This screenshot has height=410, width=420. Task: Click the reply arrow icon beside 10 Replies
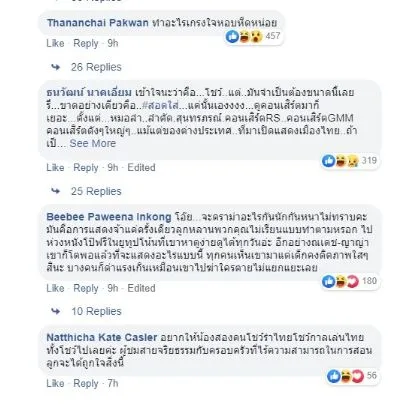[x=56, y=311]
